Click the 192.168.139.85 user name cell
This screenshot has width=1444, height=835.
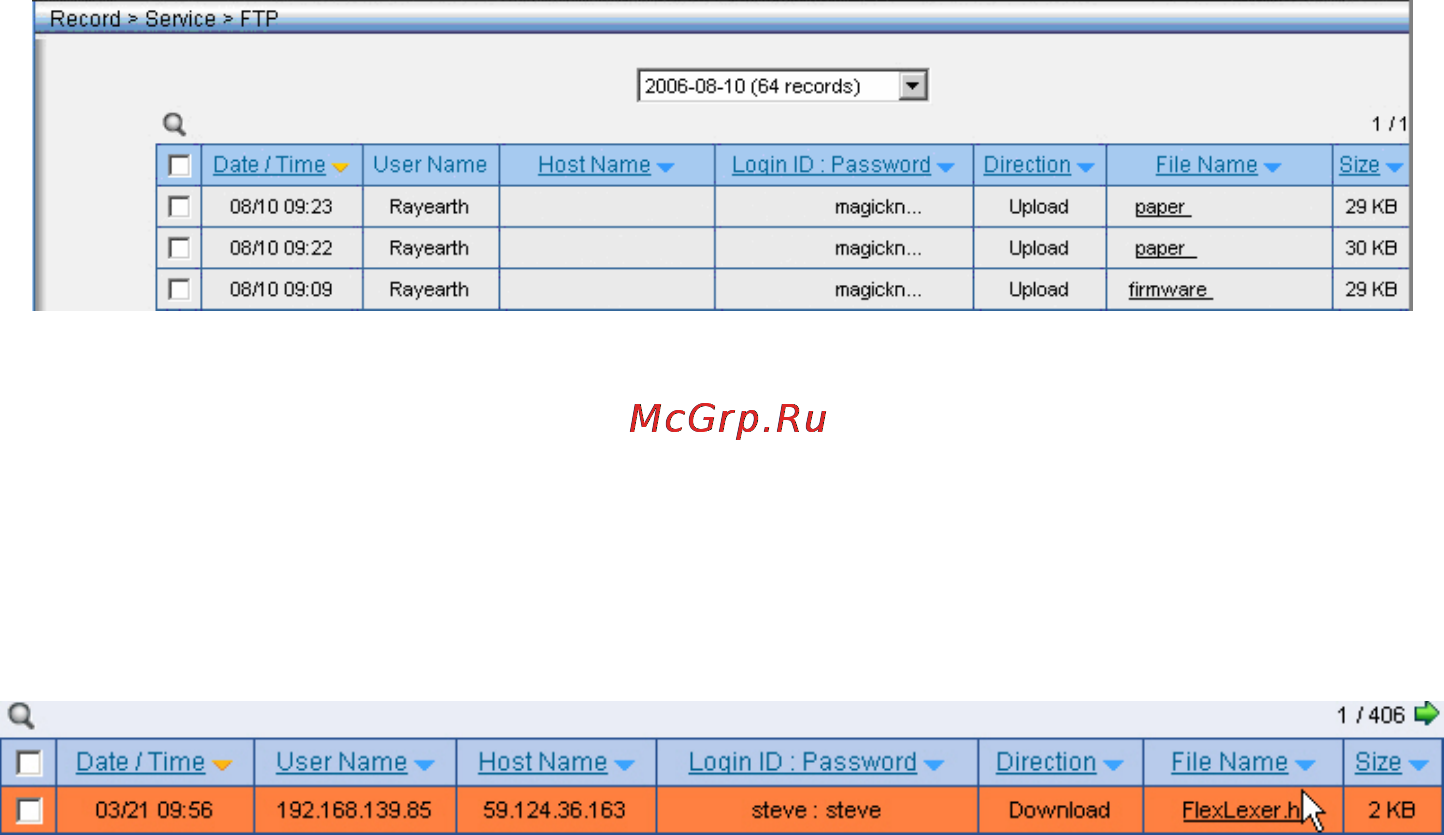click(x=355, y=810)
